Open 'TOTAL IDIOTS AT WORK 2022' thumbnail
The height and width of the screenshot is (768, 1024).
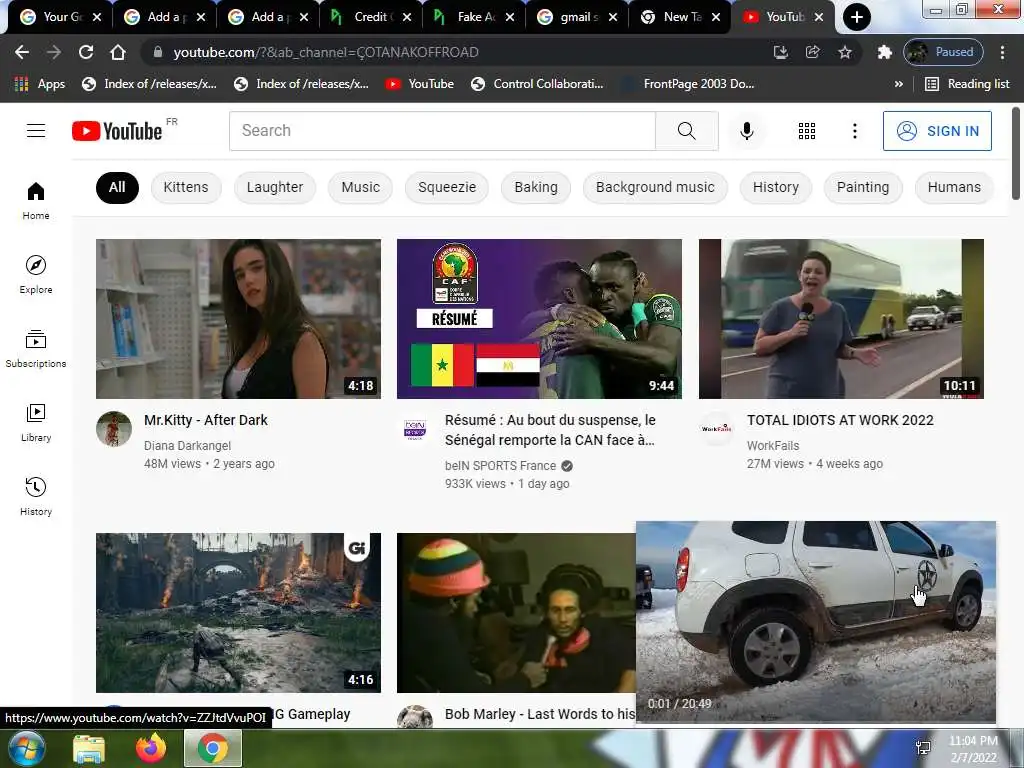tap(841, 319)
